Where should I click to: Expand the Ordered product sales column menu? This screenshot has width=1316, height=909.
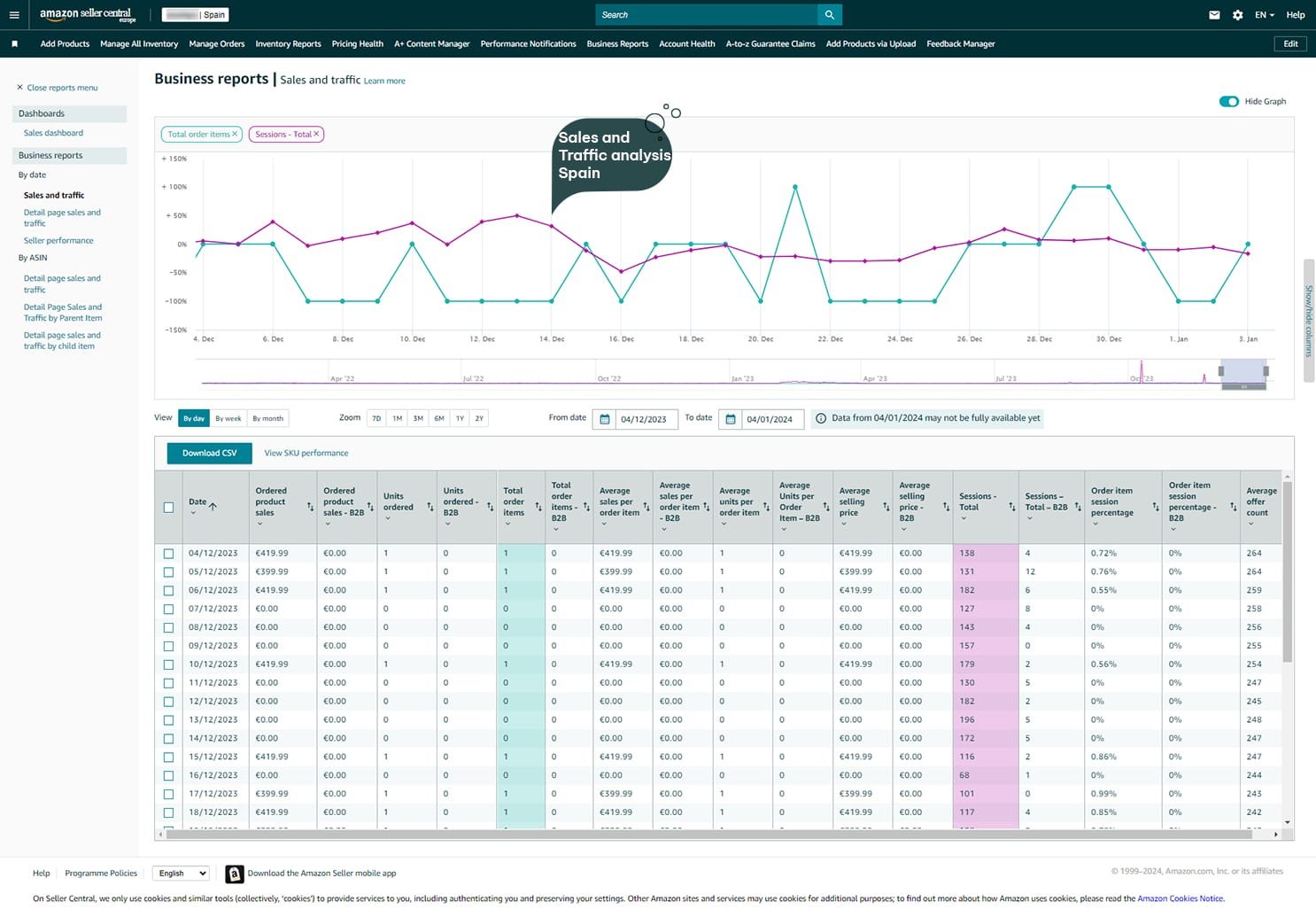(x=259, y=524)
